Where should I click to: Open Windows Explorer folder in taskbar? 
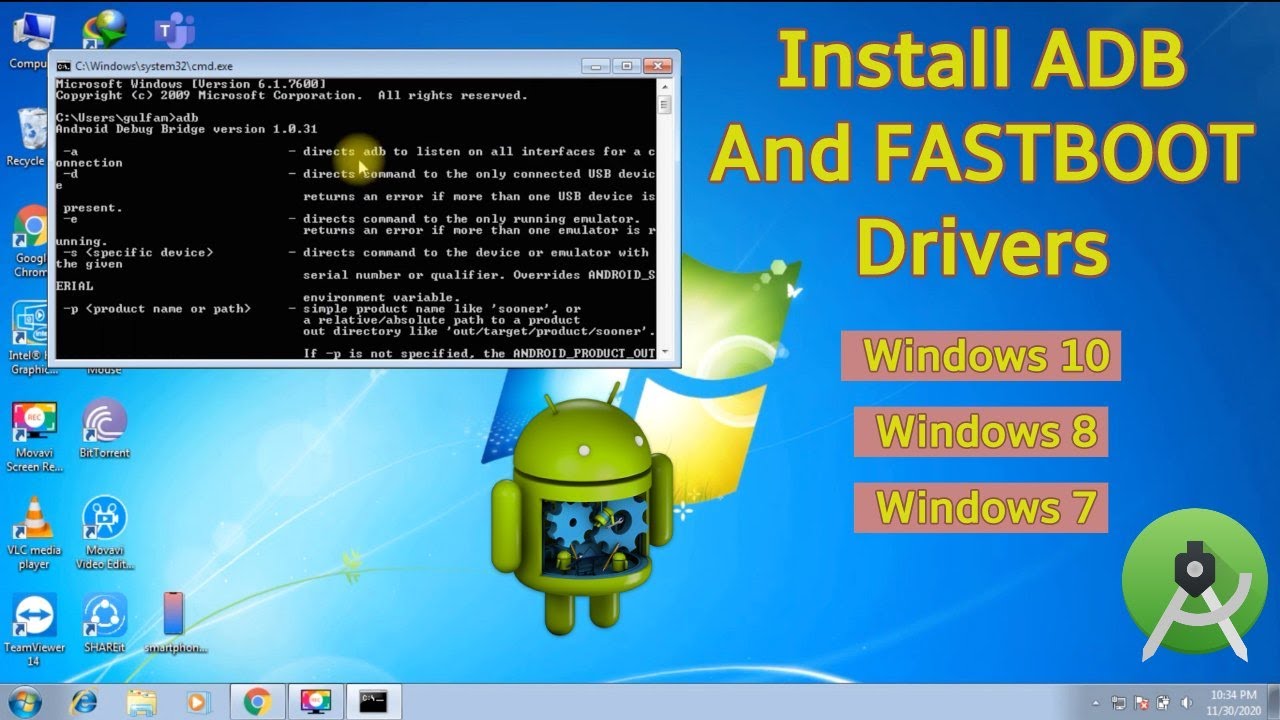pyautogui.click(x=141, y=702)
